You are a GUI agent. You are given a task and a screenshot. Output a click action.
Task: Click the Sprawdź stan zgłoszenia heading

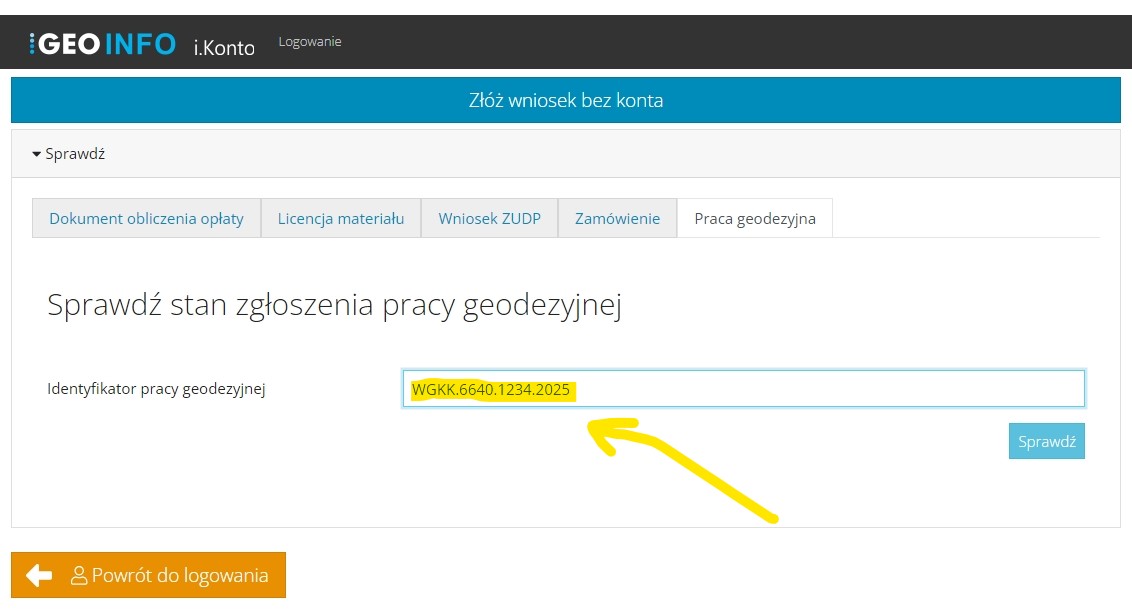(334, 305)
